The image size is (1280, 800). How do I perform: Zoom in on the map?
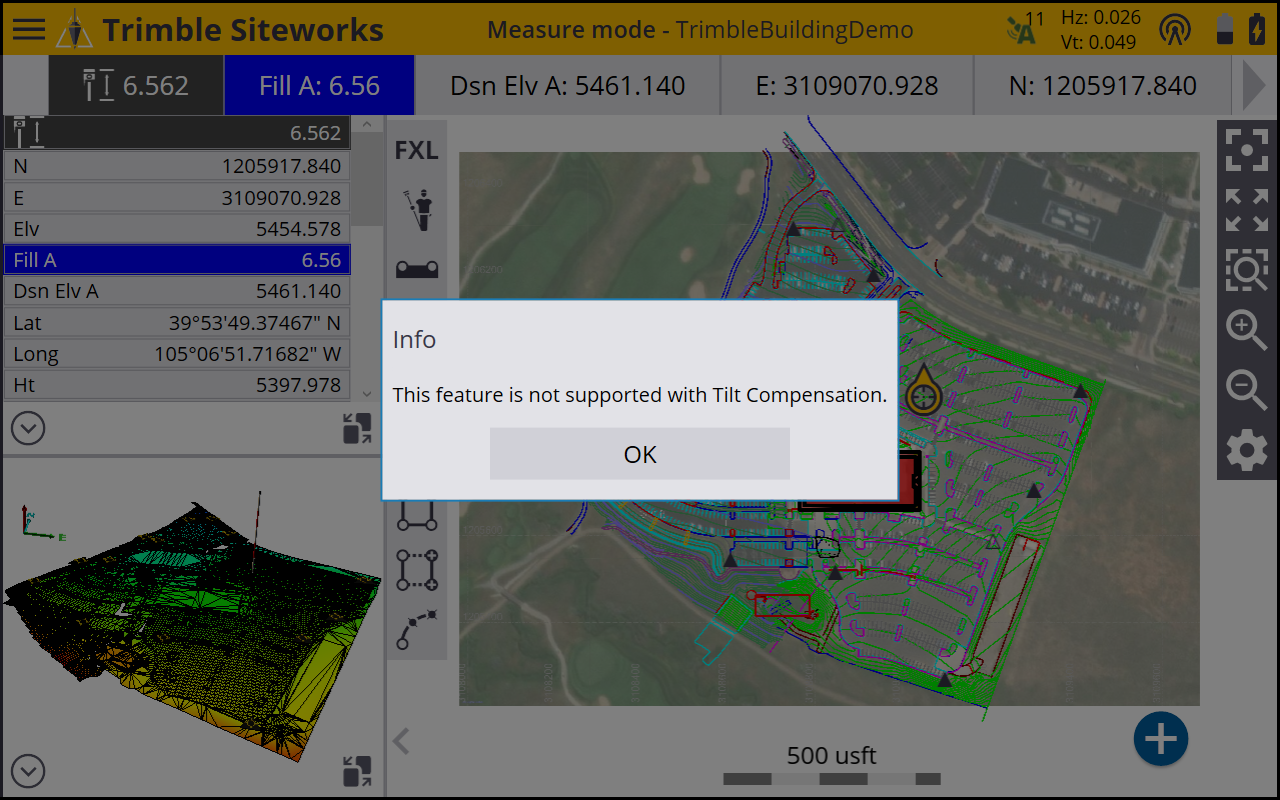coord(1247,329)
